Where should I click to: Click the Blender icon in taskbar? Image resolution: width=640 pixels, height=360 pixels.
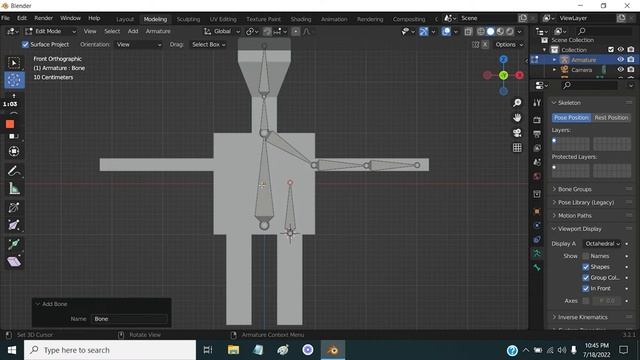click(x=333, y=350)
